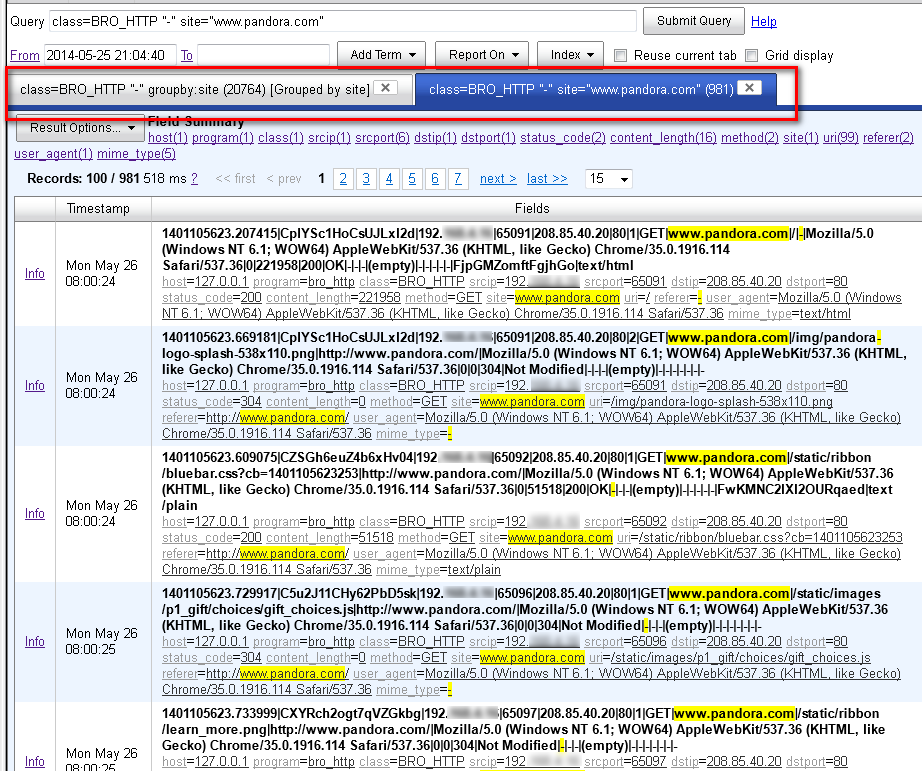This screenshot has width=922, height=771.
Task: Open dstip(1) field summary
Action: coord(435,138)
